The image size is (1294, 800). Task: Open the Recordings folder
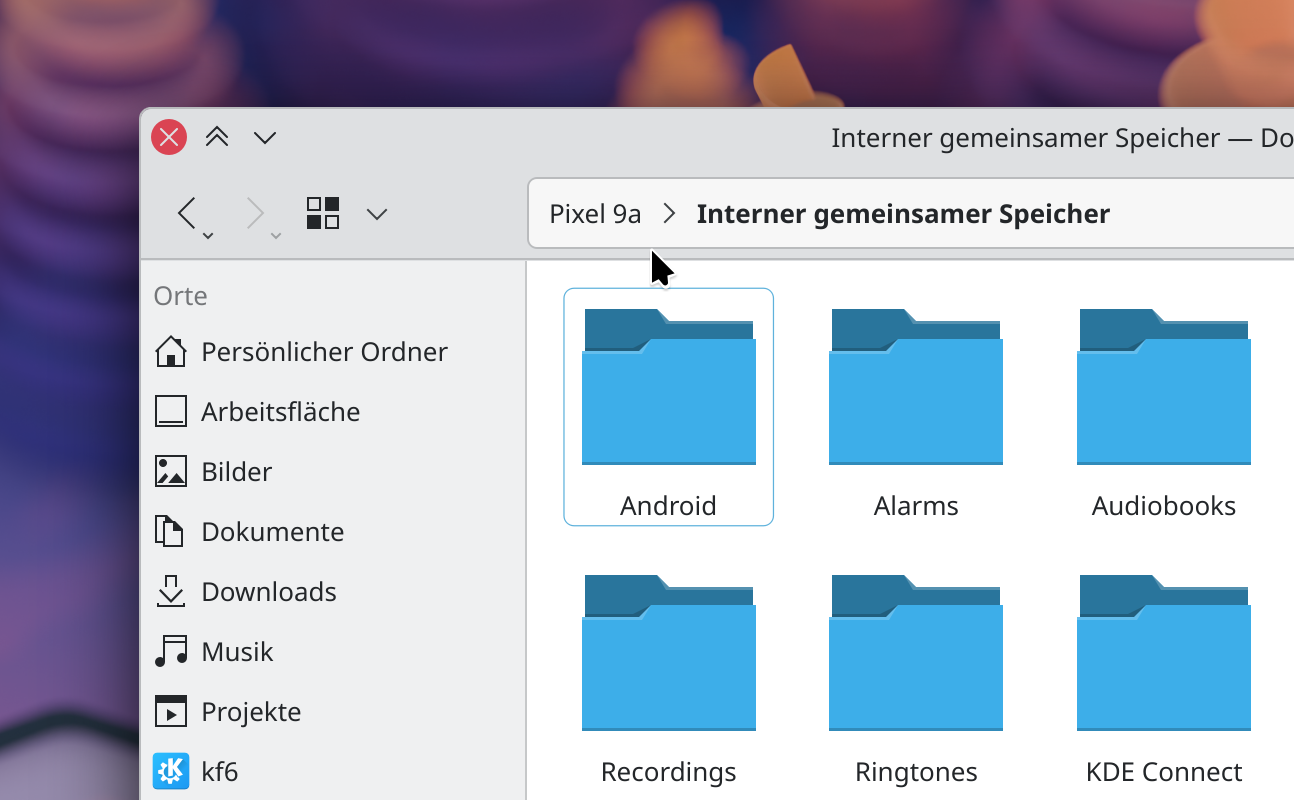pos(668,665)
